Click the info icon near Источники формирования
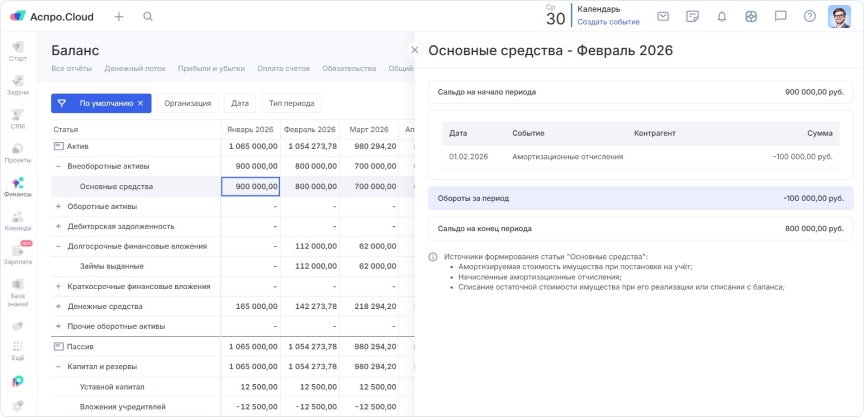The width and height of the screenshot is (864, 417). pos(433,257)
